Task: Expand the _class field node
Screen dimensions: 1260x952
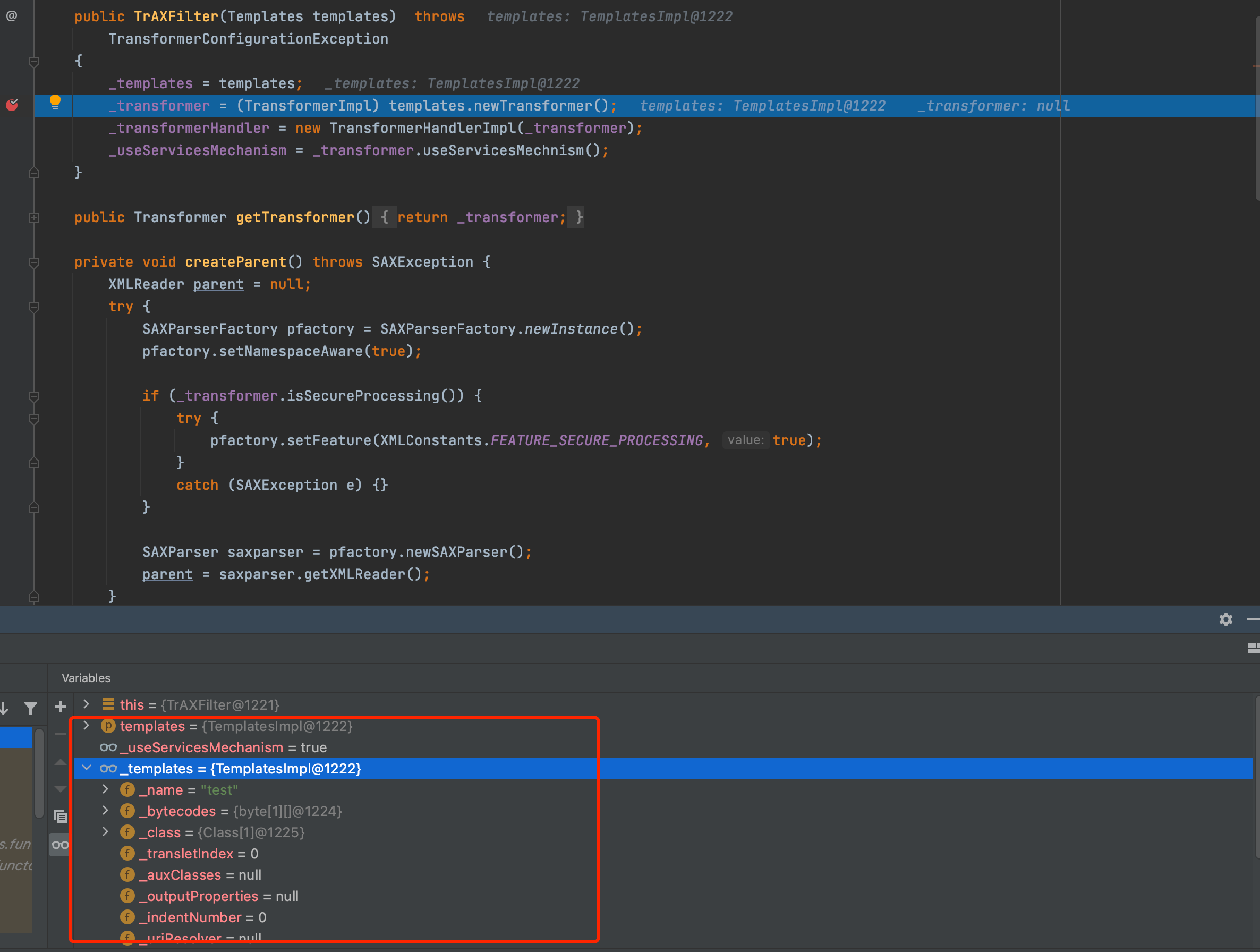Action: [x=105, y=832]
